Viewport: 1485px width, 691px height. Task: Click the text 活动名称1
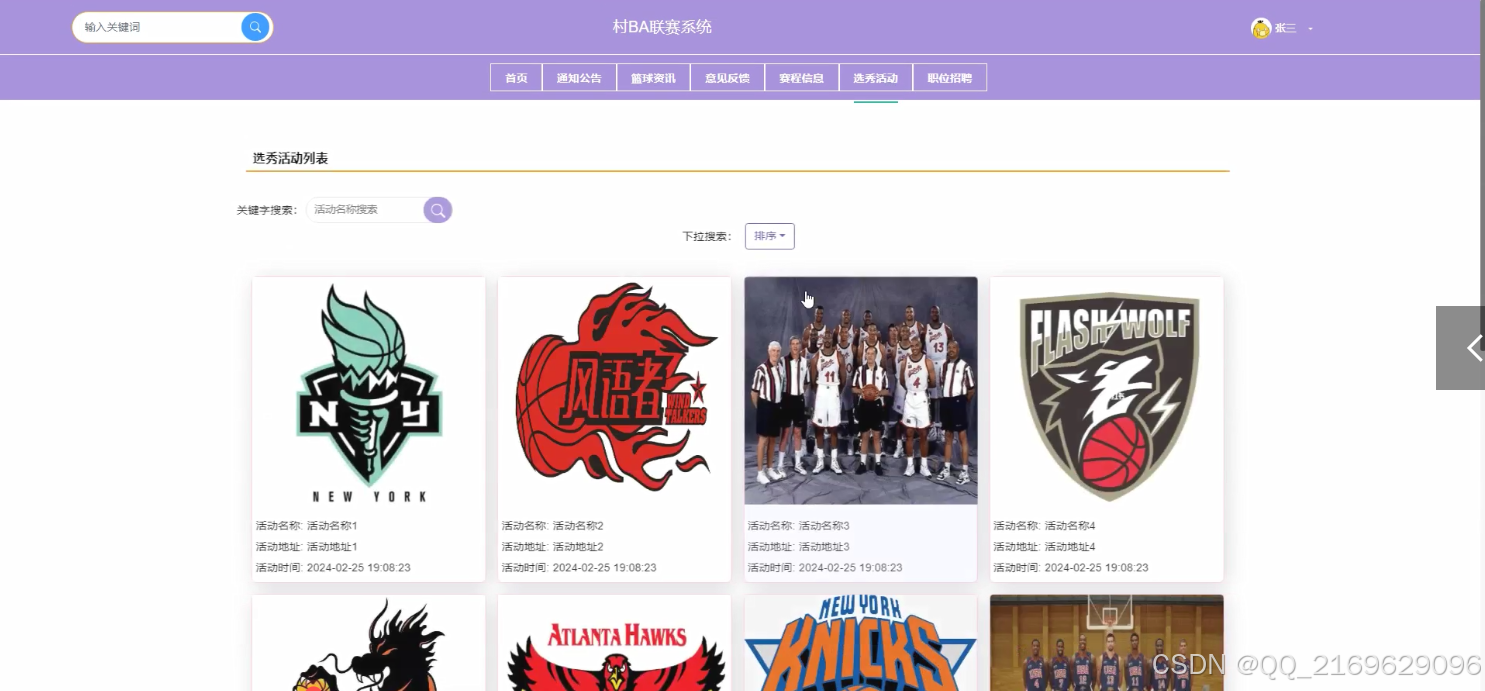(x=332, y=526)
